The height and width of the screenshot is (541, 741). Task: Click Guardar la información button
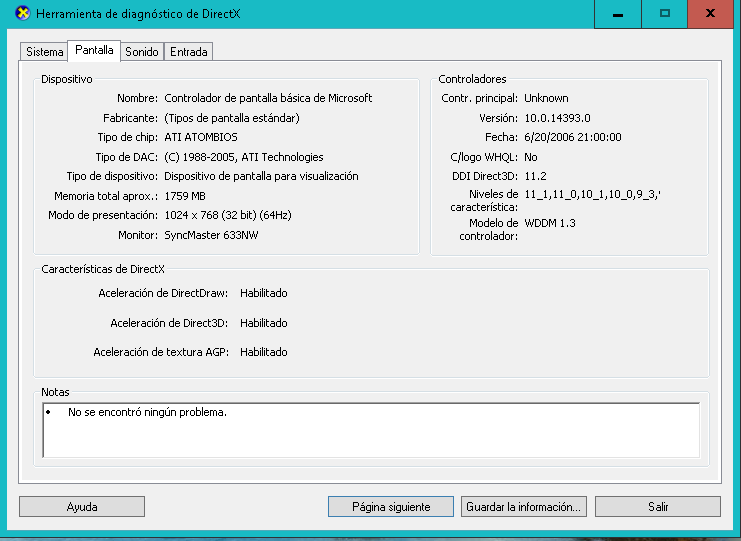[524, 507]
